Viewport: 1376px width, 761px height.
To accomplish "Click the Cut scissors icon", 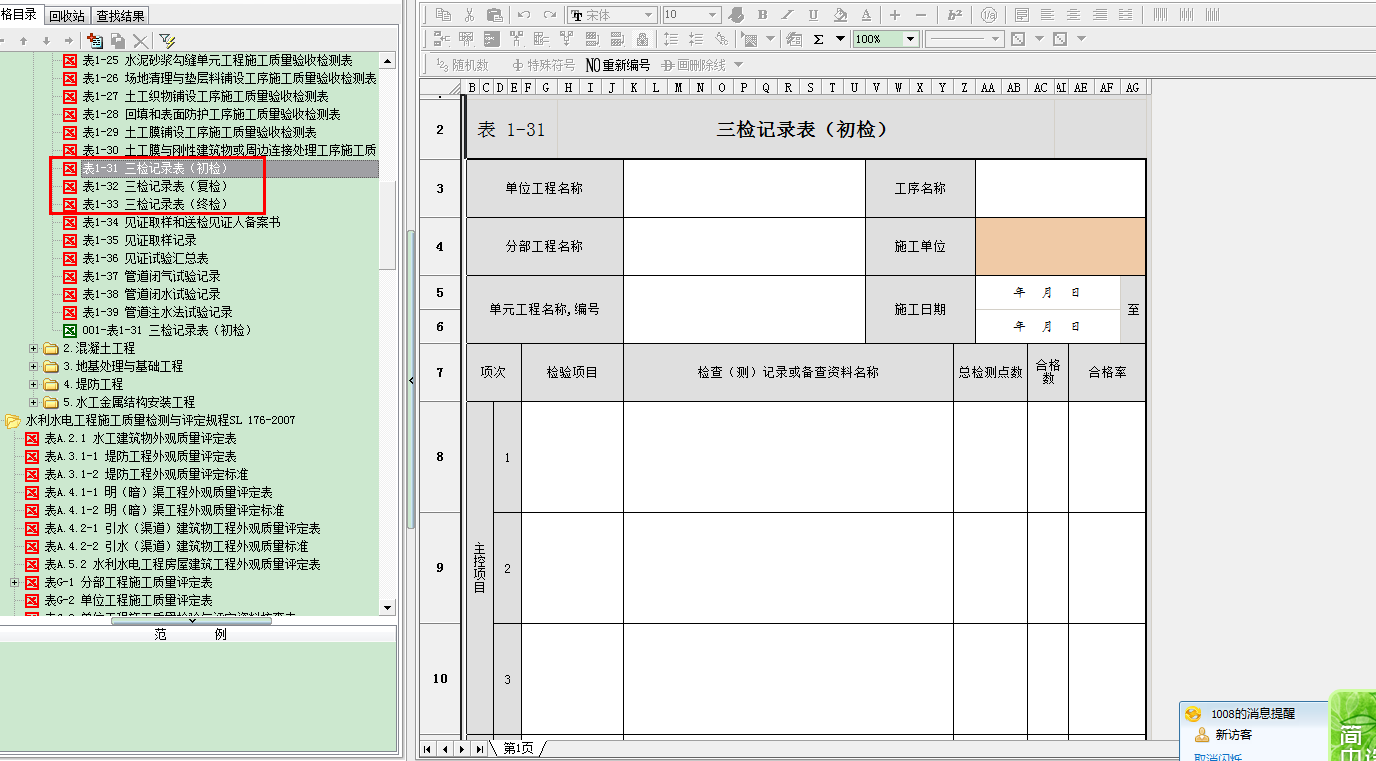I will [x=469, y=15].
